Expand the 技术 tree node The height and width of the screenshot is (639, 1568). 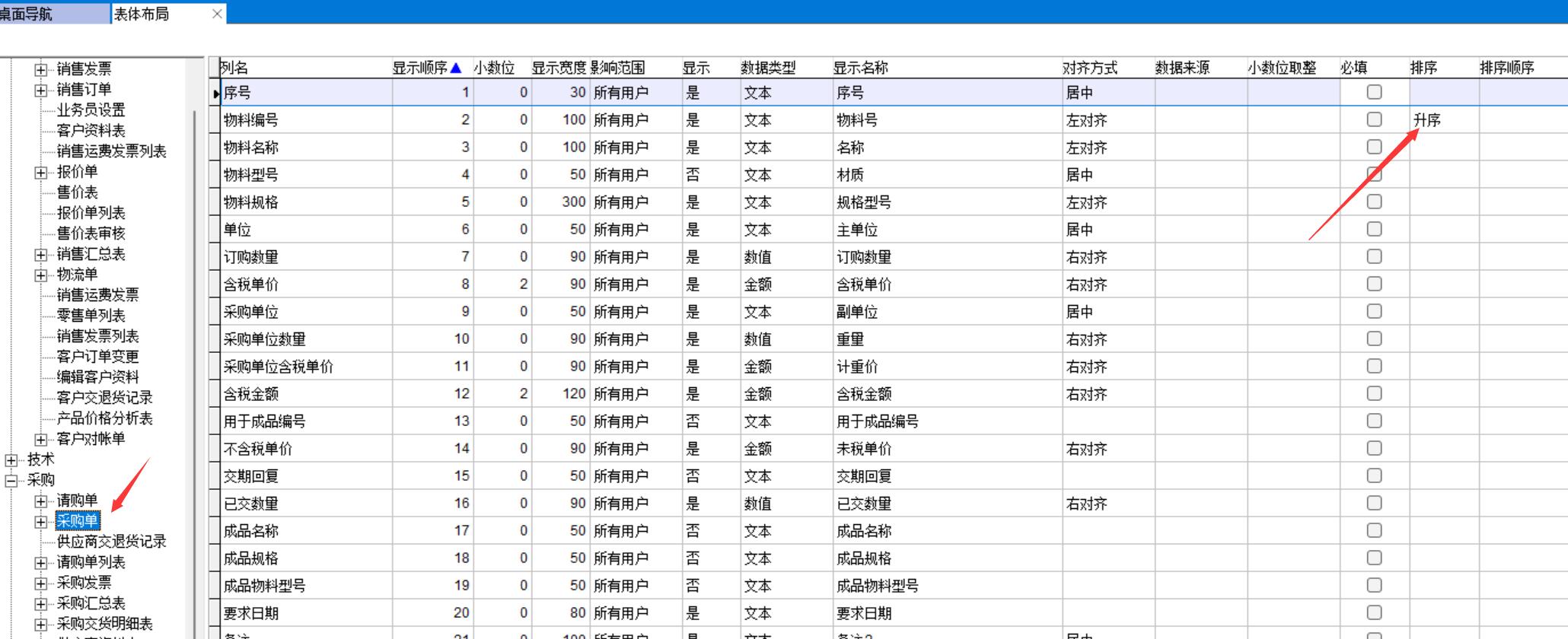11,460
